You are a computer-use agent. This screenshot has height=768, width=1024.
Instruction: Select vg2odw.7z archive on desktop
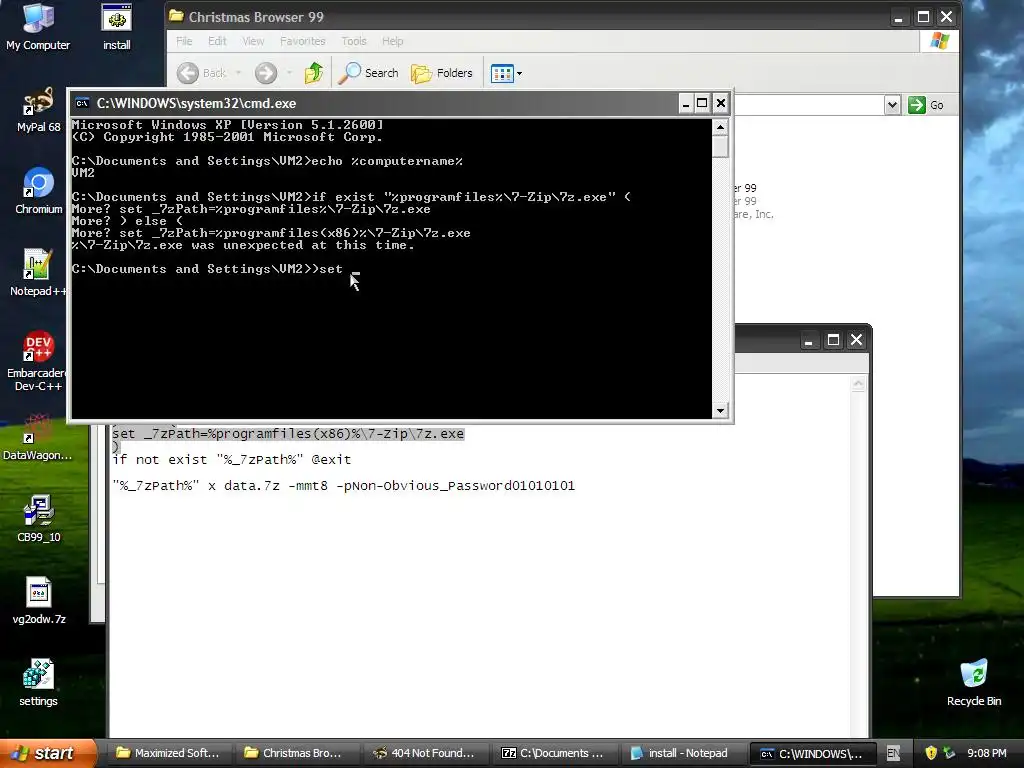click(38, 601)
